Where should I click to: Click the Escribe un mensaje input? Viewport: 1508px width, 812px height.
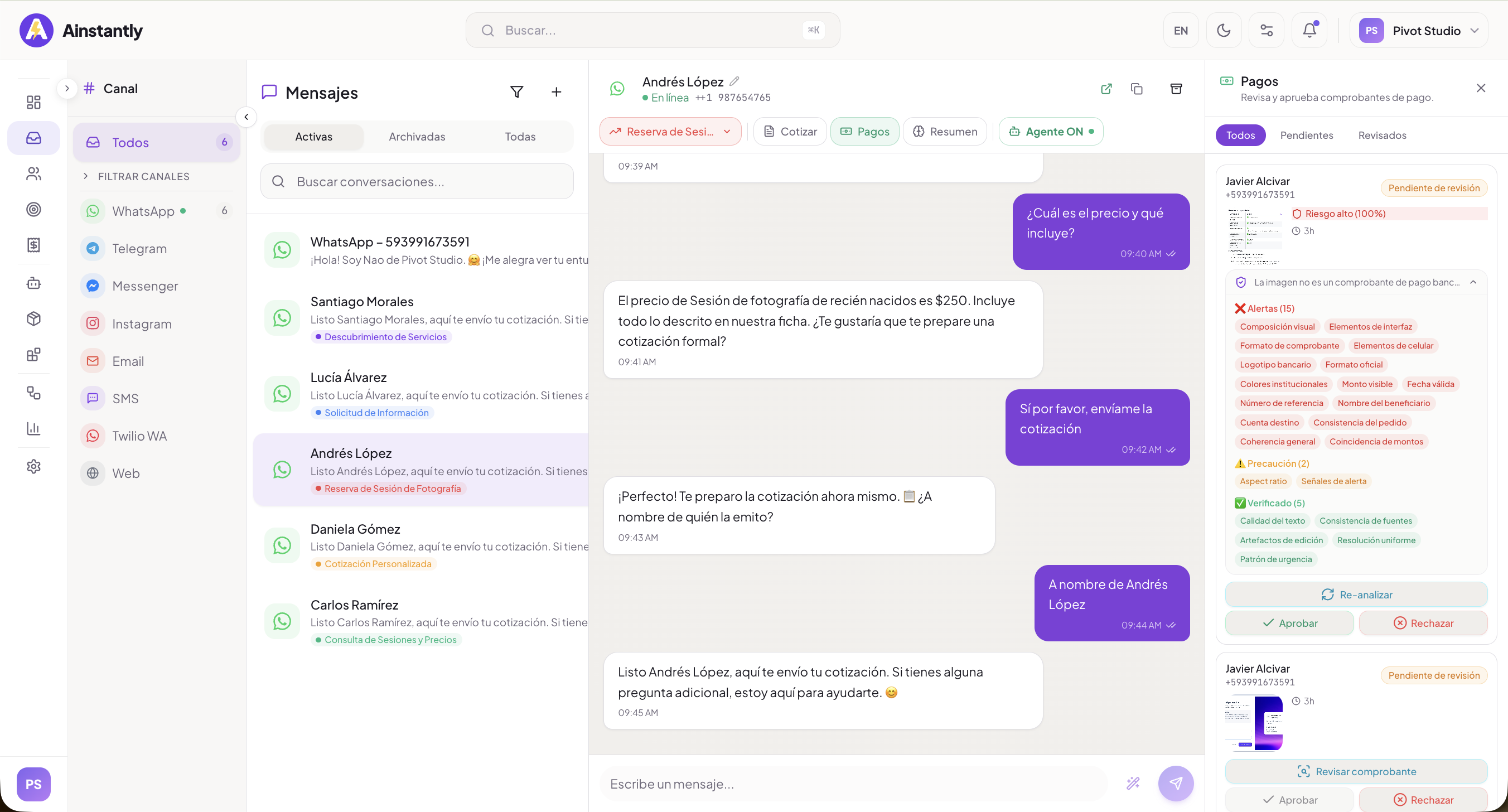[x=853, y=784]
